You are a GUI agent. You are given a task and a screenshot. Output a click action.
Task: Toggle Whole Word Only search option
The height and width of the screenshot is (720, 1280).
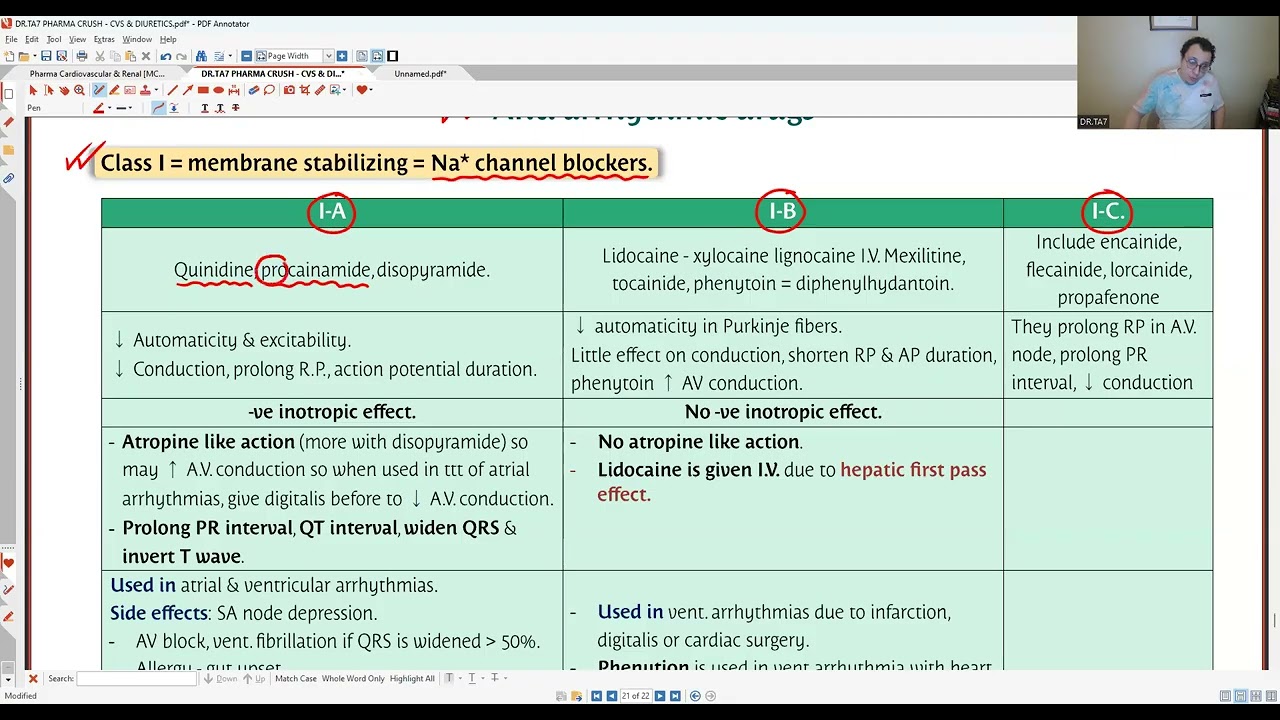click(x=353, y=678)
